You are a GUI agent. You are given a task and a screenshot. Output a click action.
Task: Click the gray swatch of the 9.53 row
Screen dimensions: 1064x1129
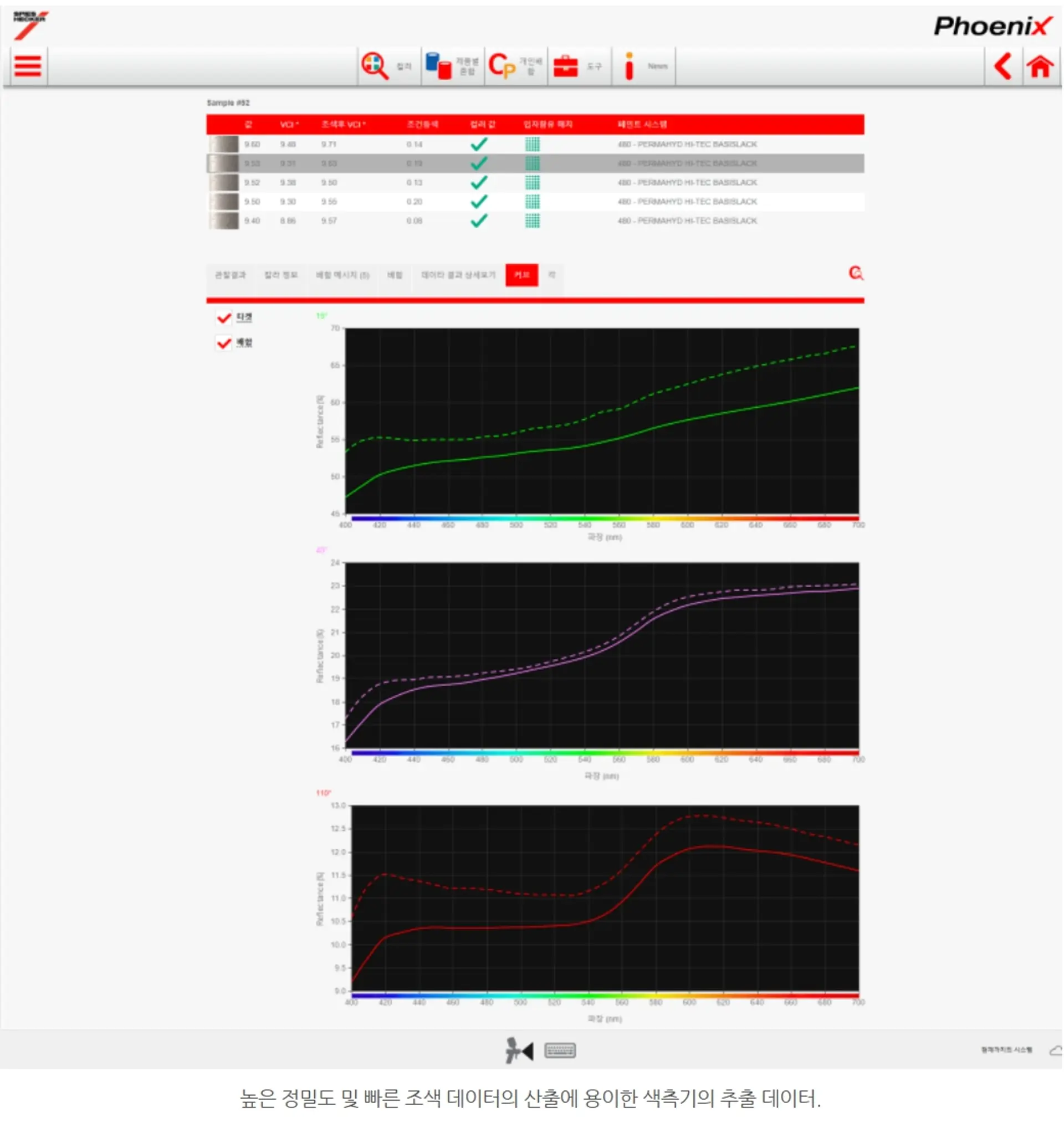tap(223, 163)
